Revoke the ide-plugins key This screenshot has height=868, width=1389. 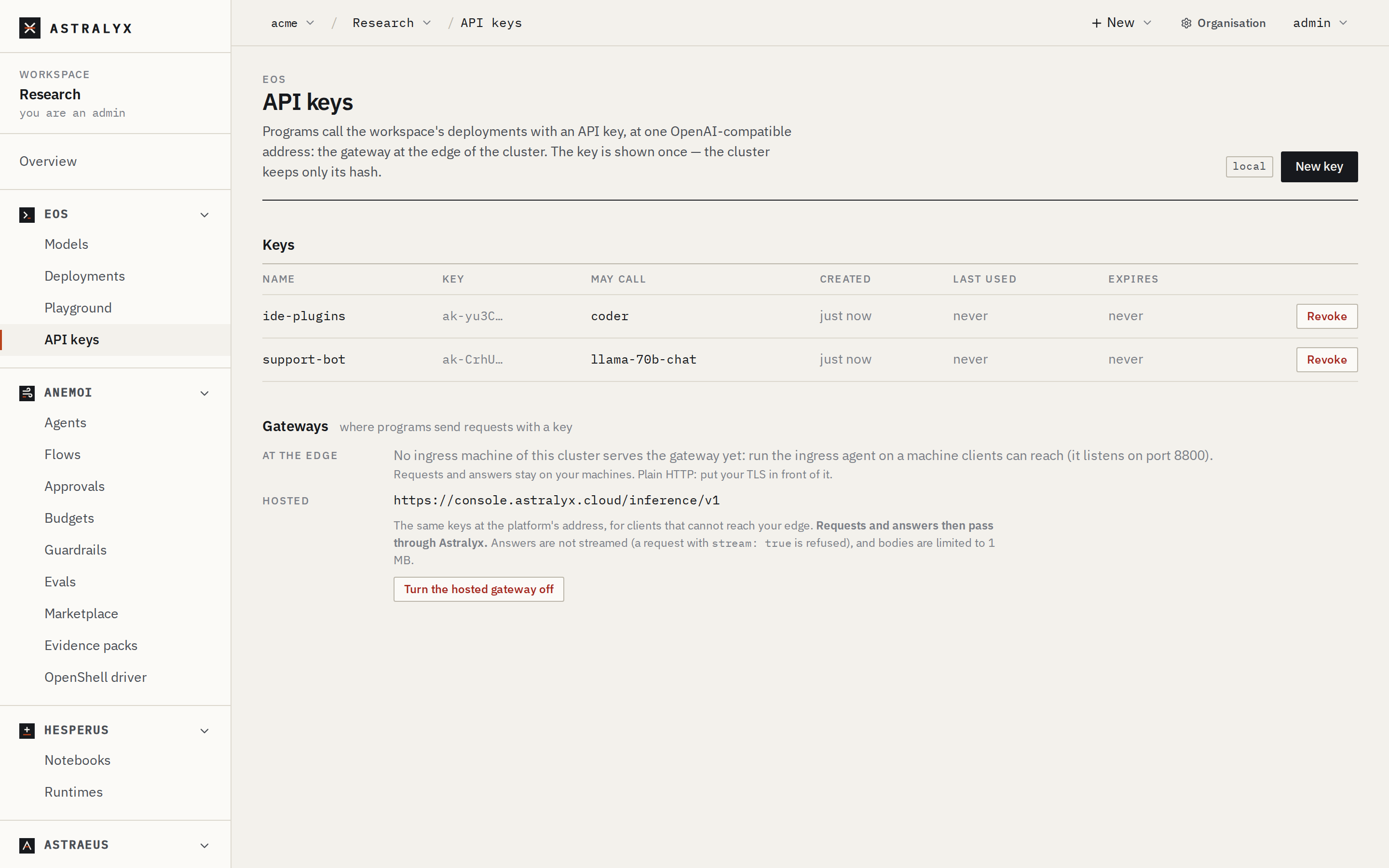(1326, 316)
